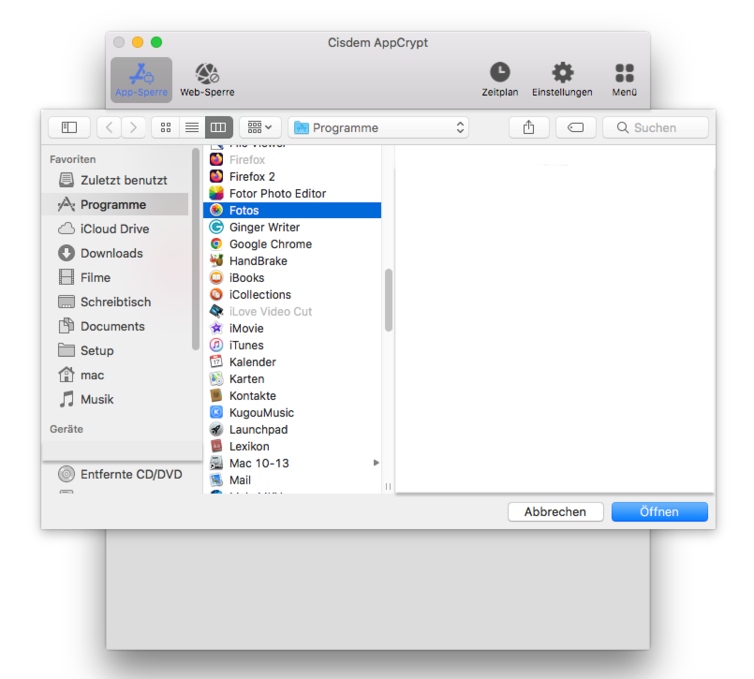Viewport: 754px width, 679px height.
Task: Select Firefox 2 in app list
Action: (292, 176)
